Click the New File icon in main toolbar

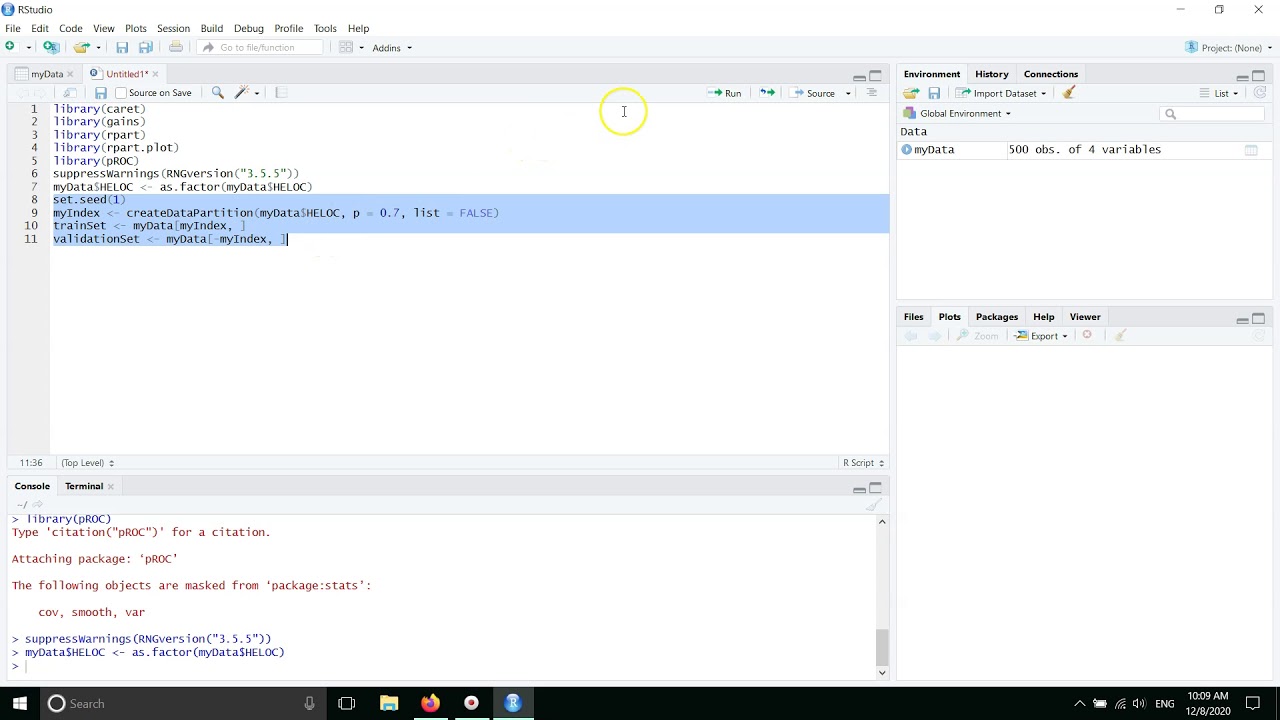[x=11, y=47]
